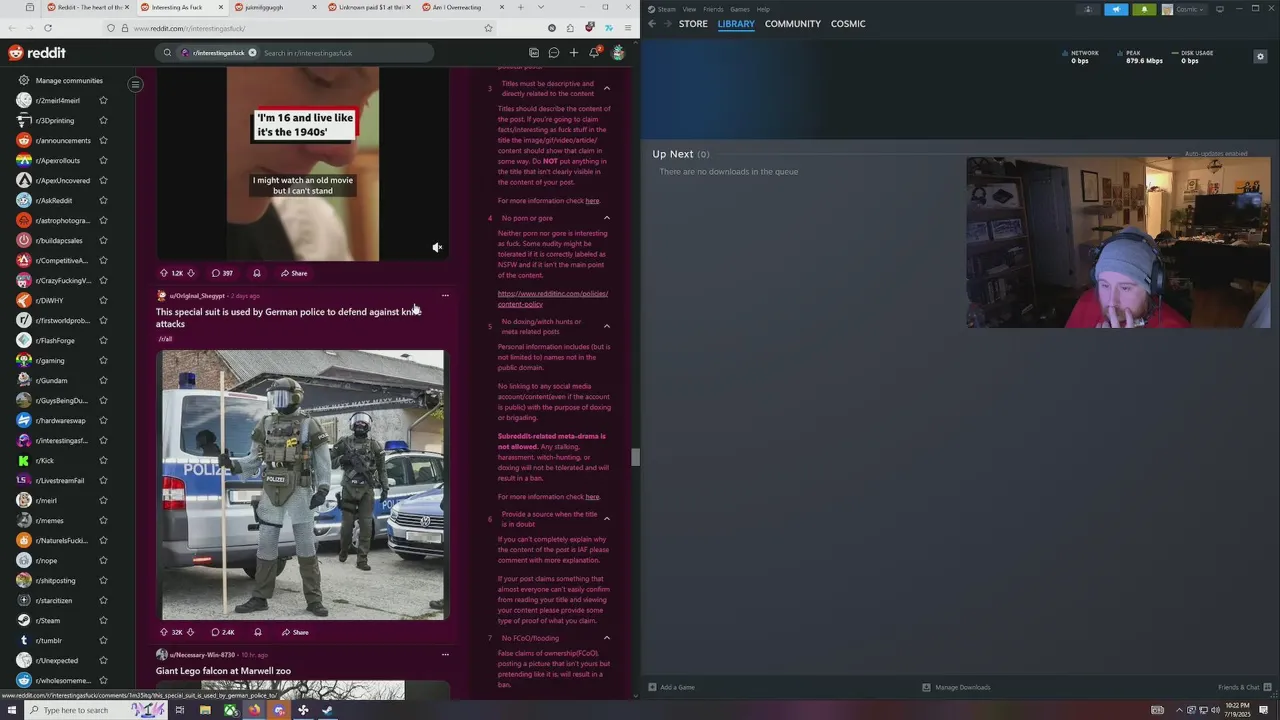Remove the r/interestingasfuck search filter chip
Image resolution: width=1280 pixels, height=720 pixels.
[252, 53]
